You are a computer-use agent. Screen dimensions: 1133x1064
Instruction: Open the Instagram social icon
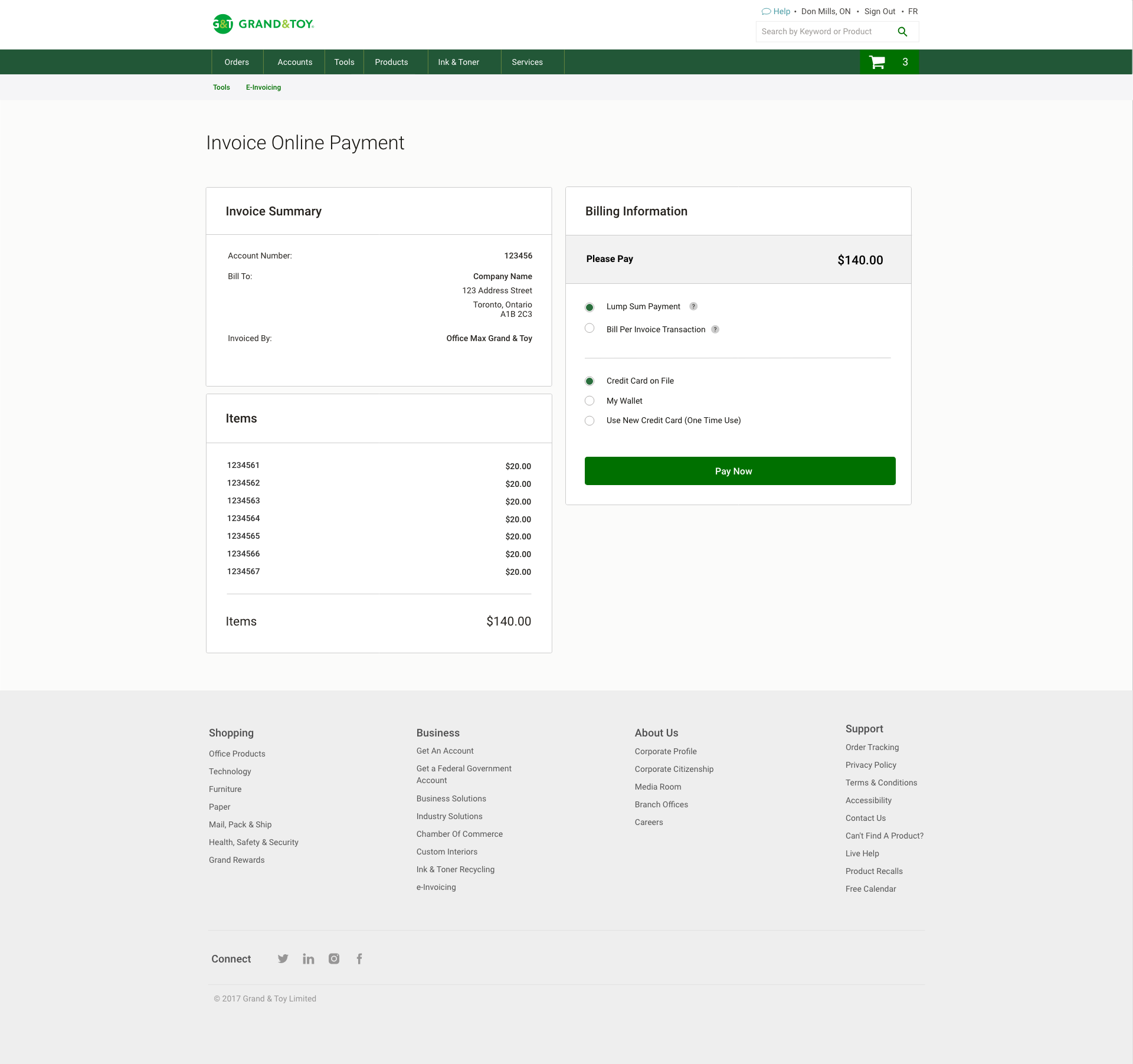tap(334, 958)
